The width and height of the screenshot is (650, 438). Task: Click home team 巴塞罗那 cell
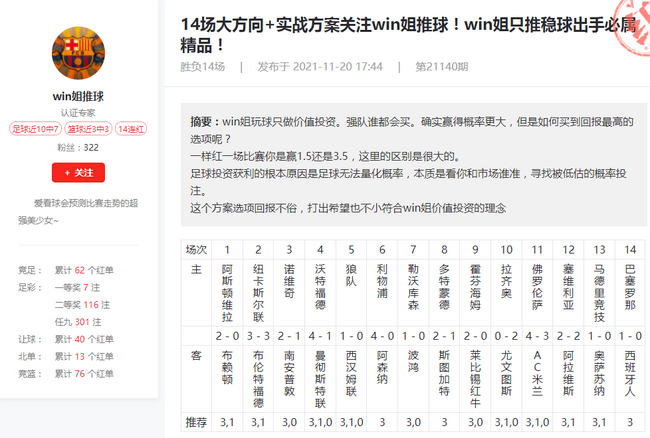[630, 293]
